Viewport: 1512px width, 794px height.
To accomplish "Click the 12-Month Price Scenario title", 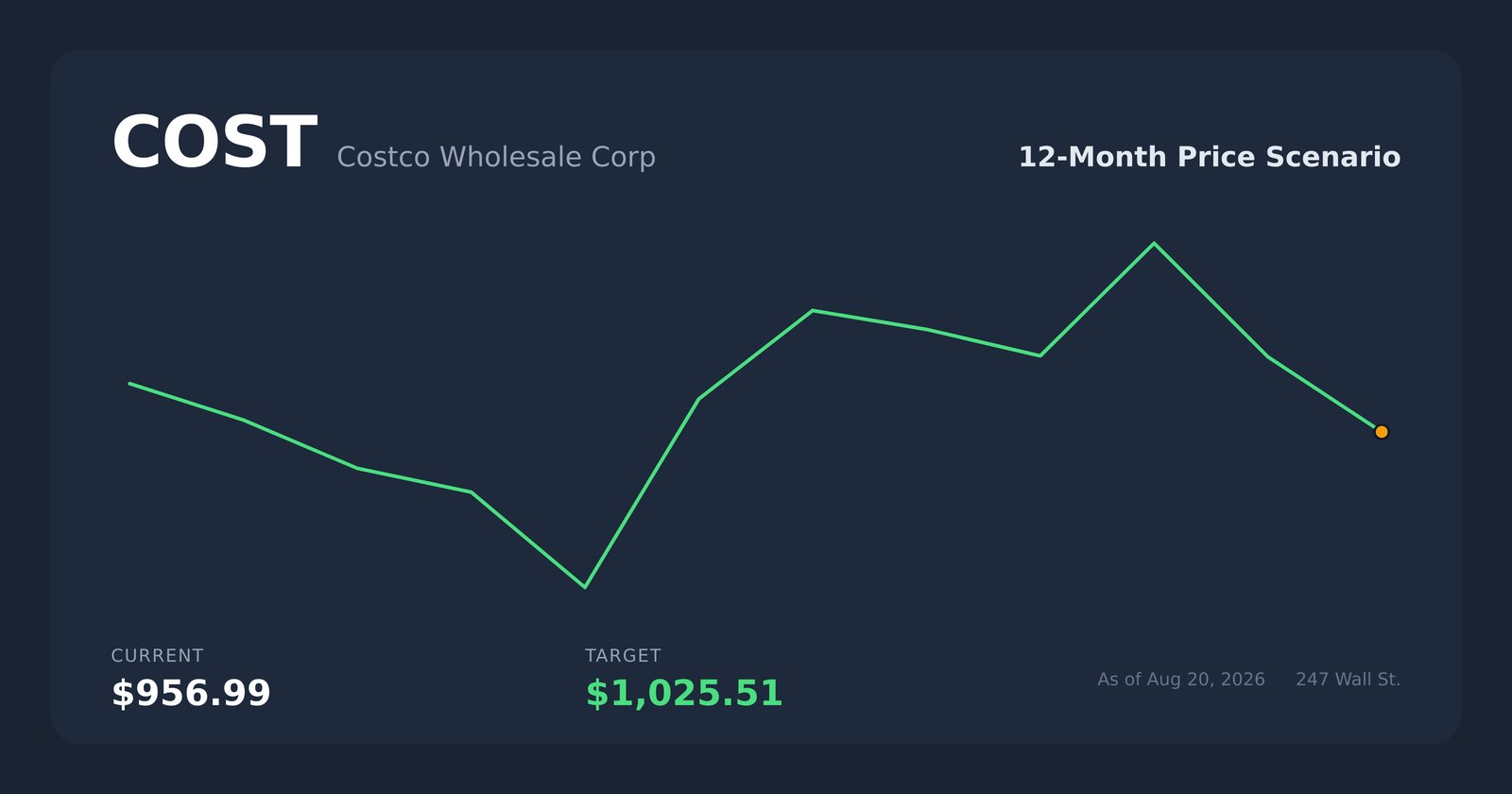I will (1209, 157).
